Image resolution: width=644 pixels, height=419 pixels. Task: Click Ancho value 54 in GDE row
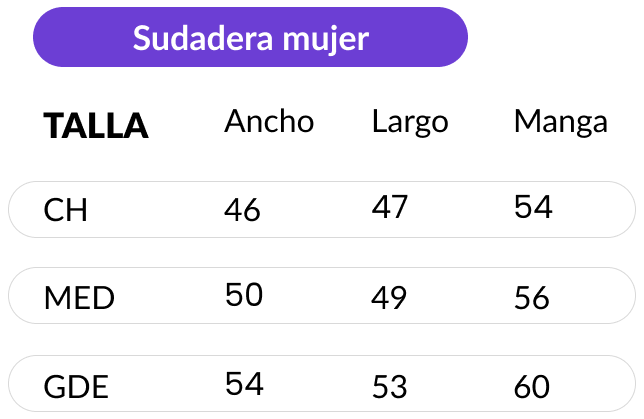244,384
